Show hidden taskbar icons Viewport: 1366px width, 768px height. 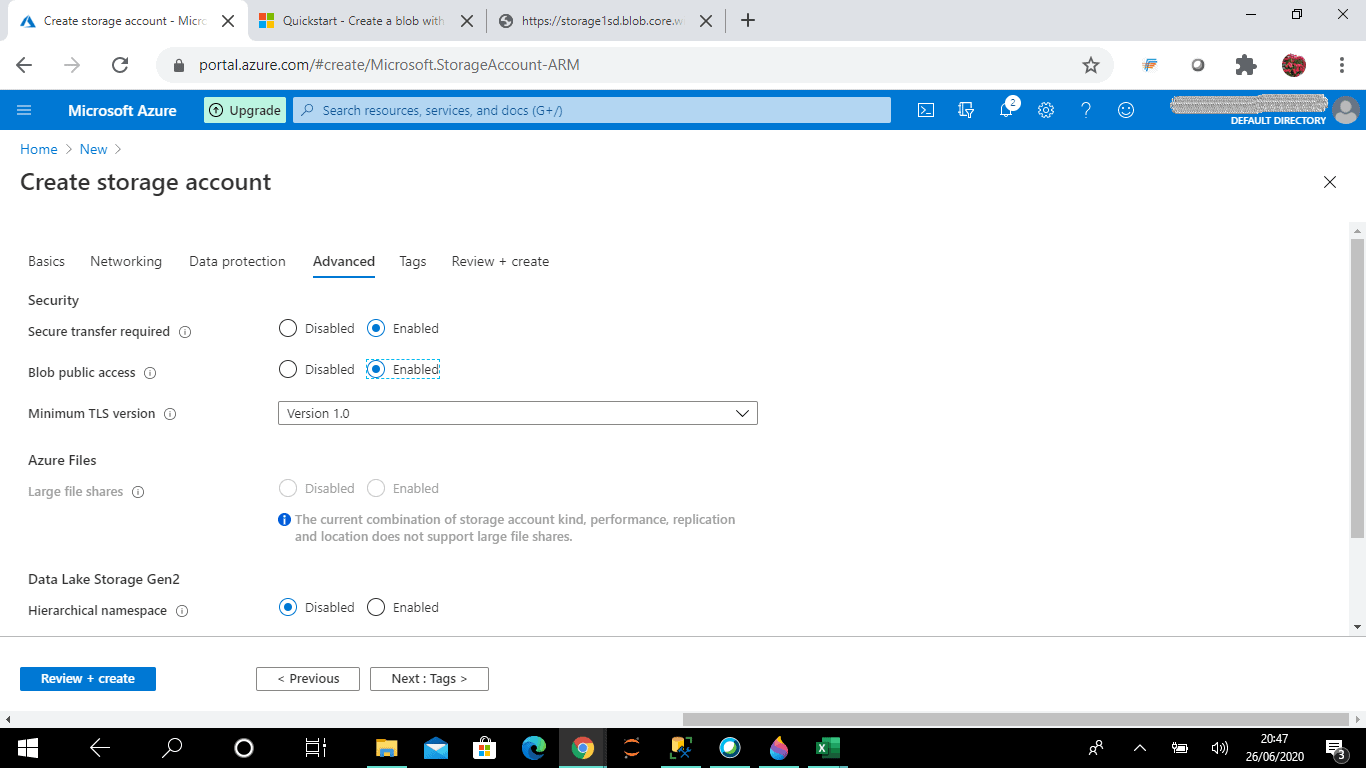[1140, 747]
